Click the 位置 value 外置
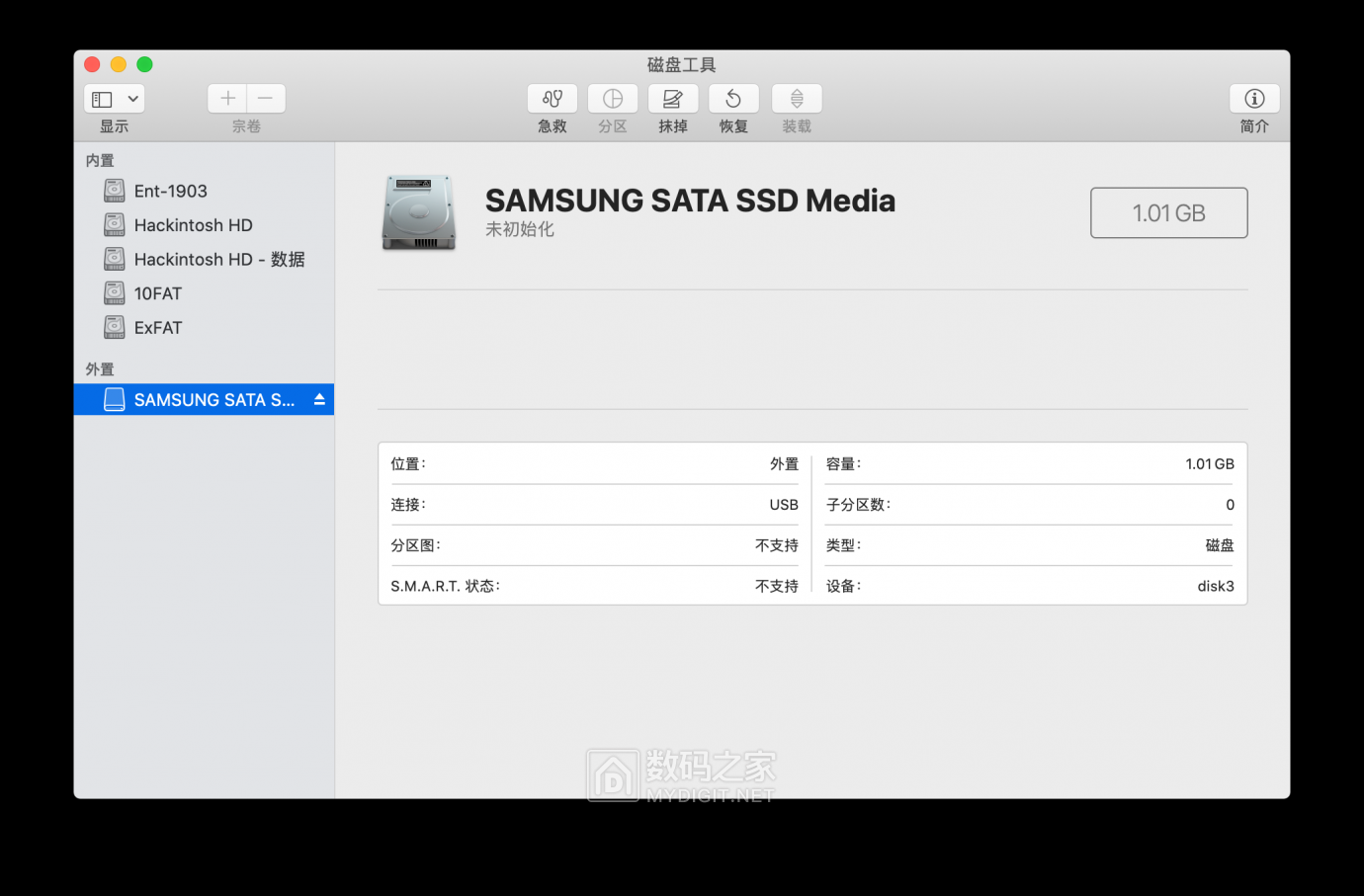 click(x=784, y=464)
